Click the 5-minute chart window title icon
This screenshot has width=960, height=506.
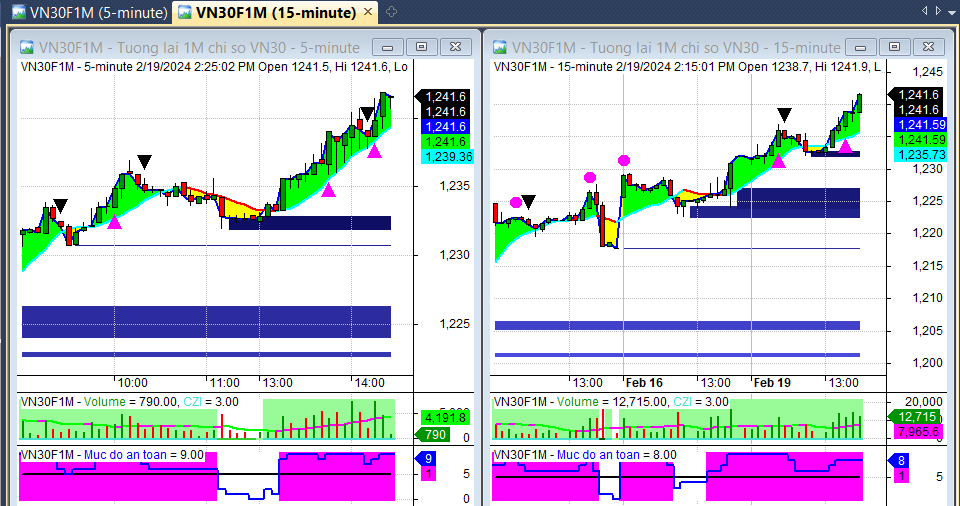tap(26, 47)
